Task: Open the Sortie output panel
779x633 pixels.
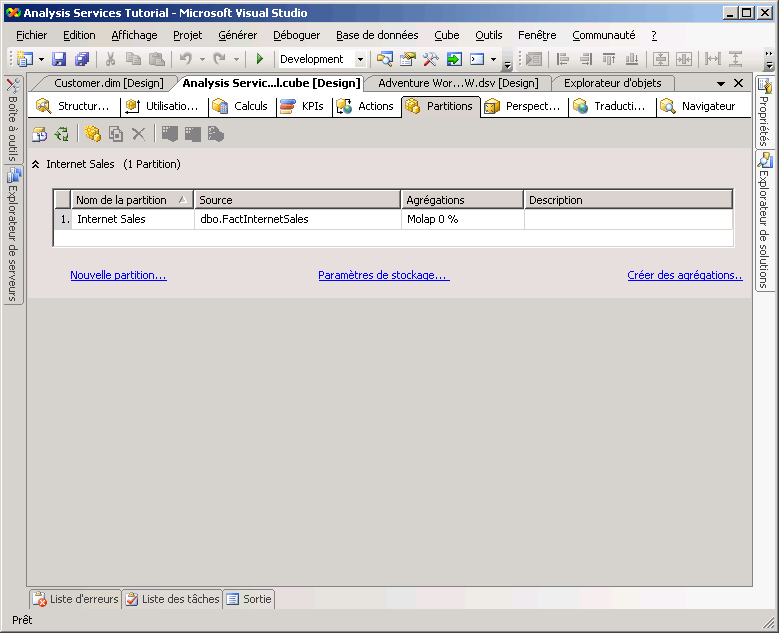Action: point(249,599)
